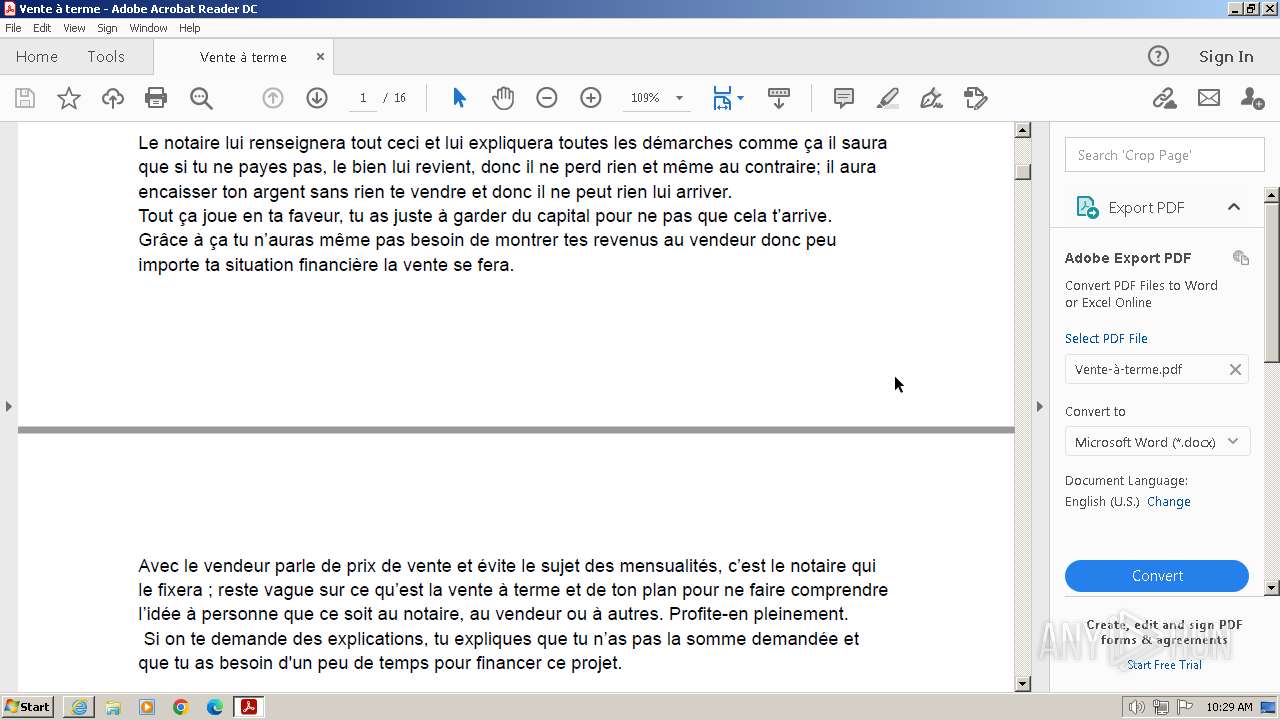Click the scrolling mode keyboard icon

point(779,98)
